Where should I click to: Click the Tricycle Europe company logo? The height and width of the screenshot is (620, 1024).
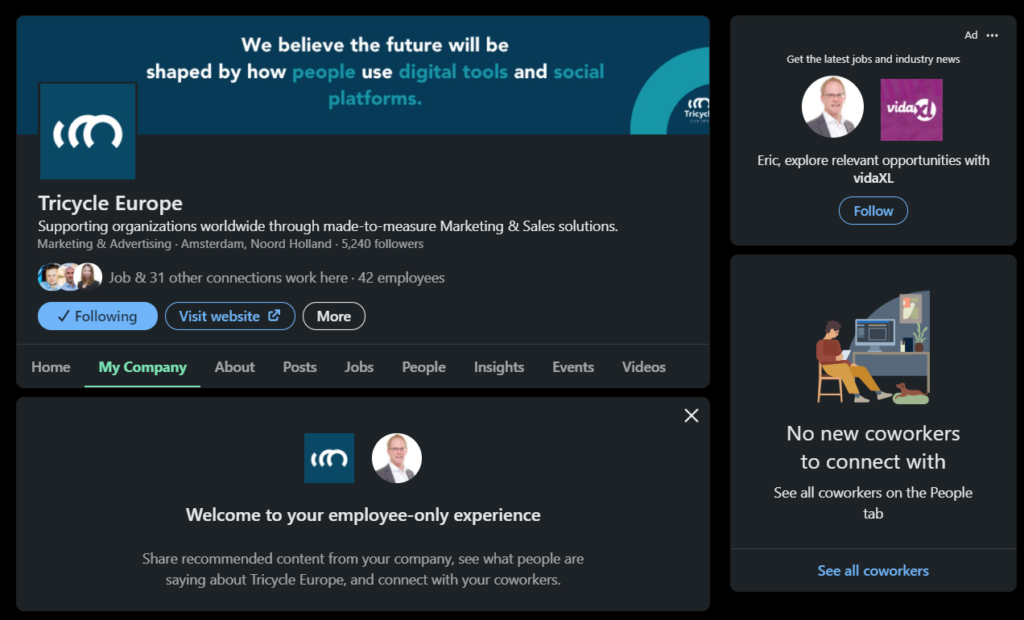click(88, 131)
